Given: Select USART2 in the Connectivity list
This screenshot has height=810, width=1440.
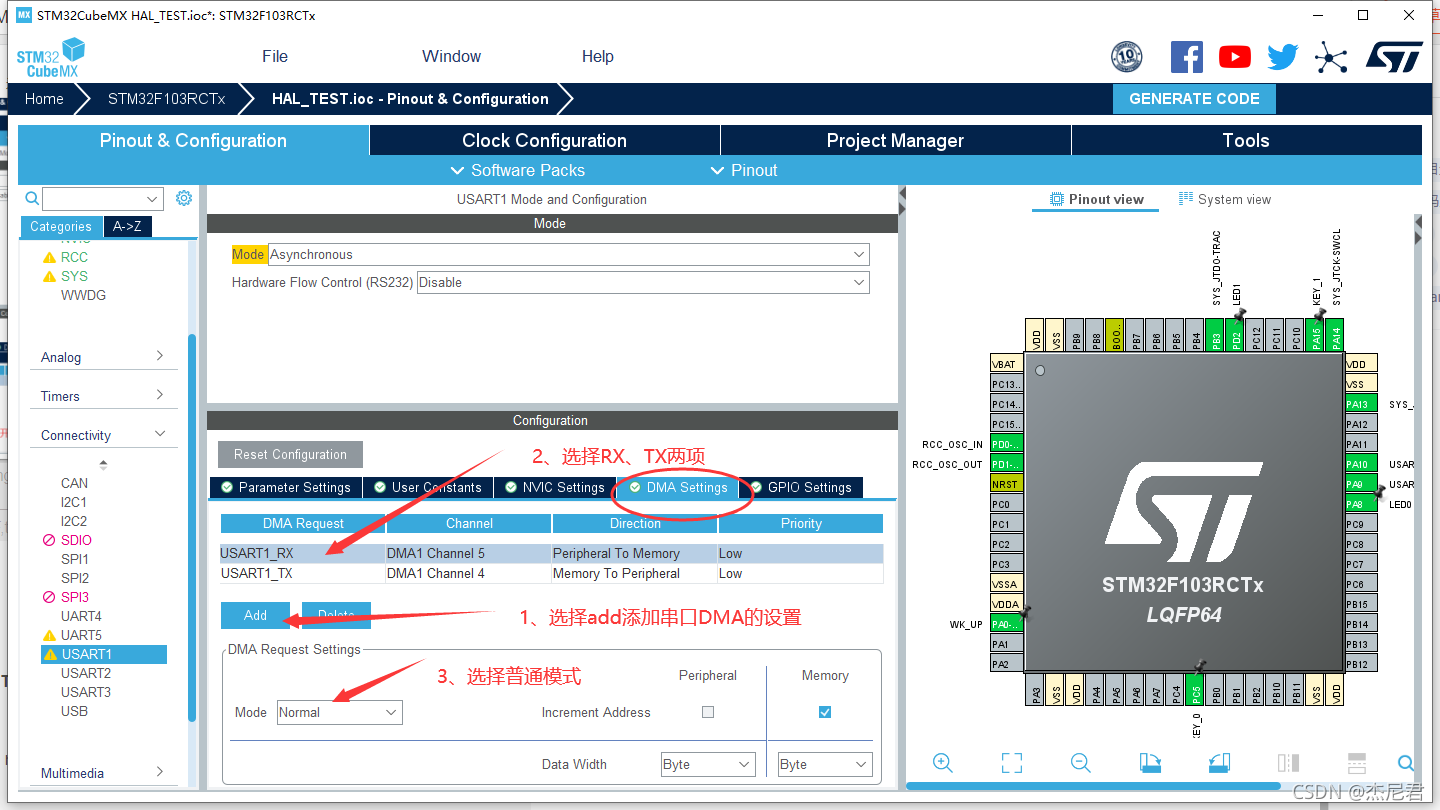Looking at the screenshot, I should click(x=86, y=673).
